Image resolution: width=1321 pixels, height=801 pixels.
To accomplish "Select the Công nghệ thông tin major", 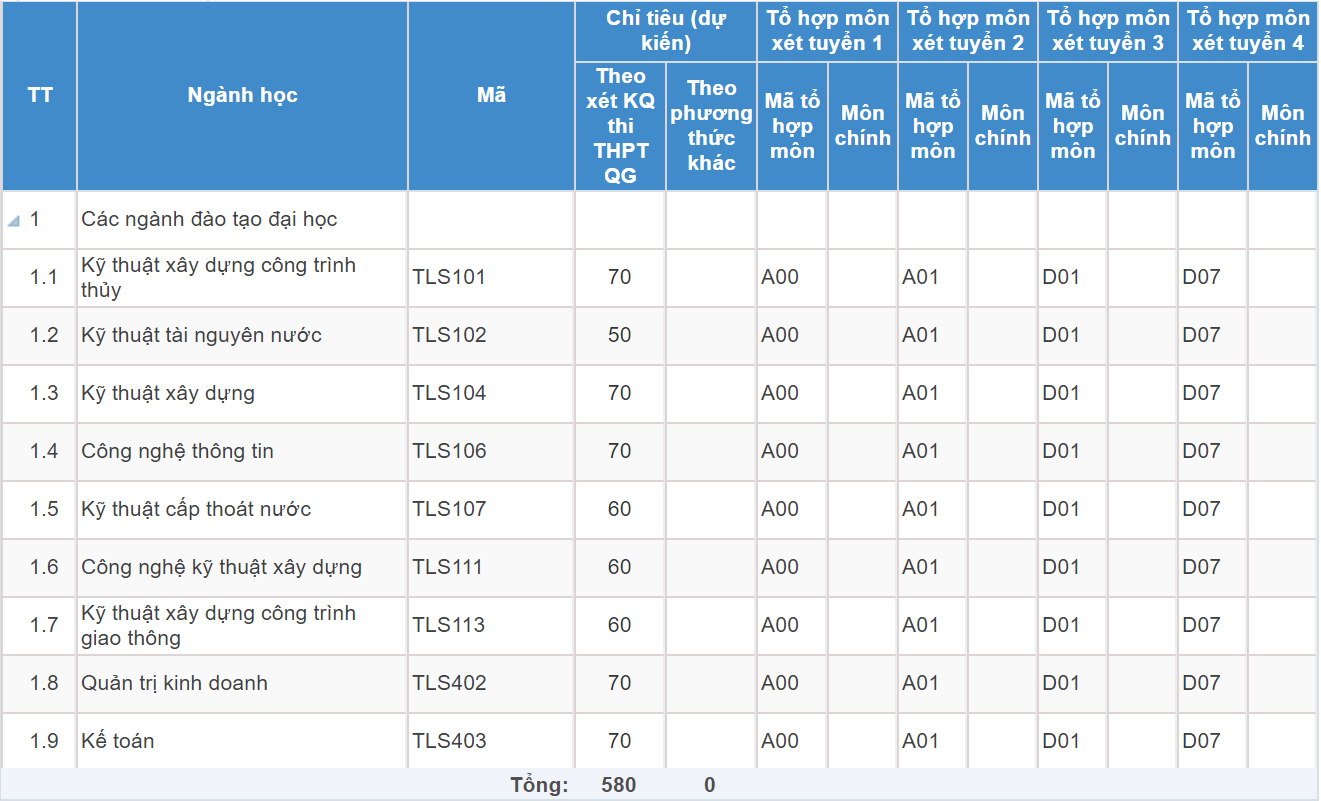I will pyautogui.click(x=177, y=451).
